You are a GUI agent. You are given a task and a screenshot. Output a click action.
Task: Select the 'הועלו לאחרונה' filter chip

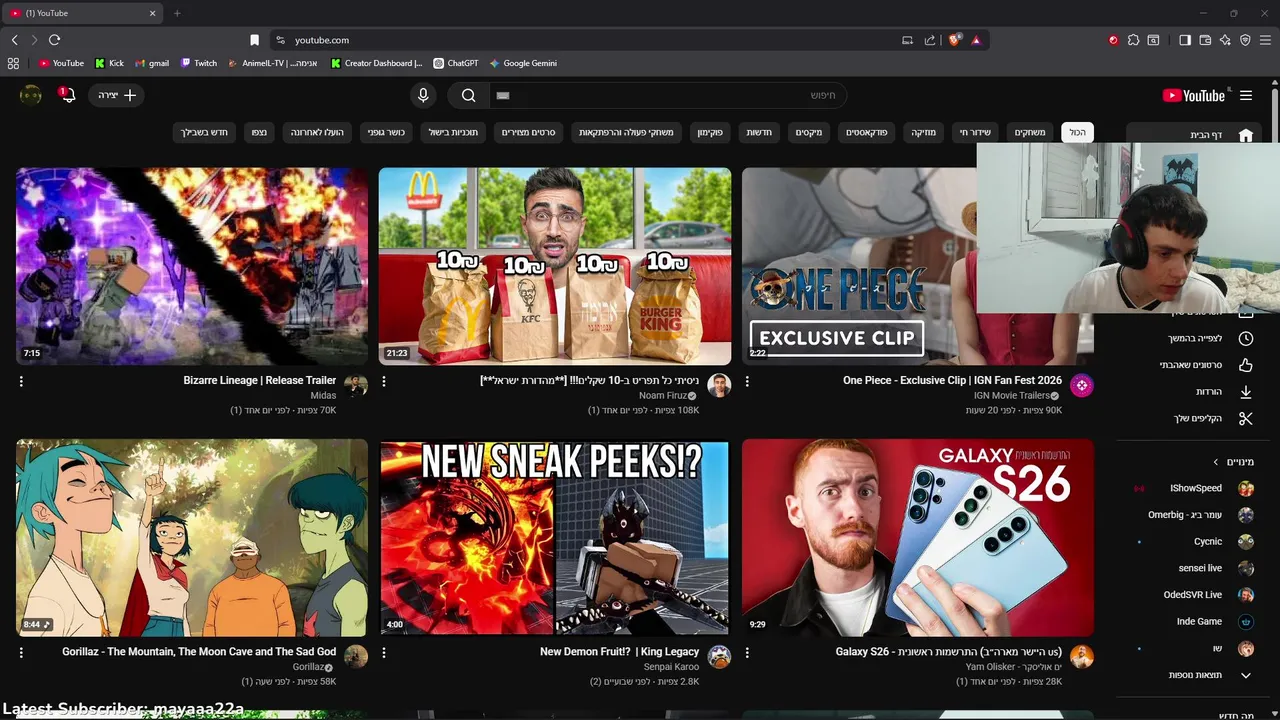317,132
